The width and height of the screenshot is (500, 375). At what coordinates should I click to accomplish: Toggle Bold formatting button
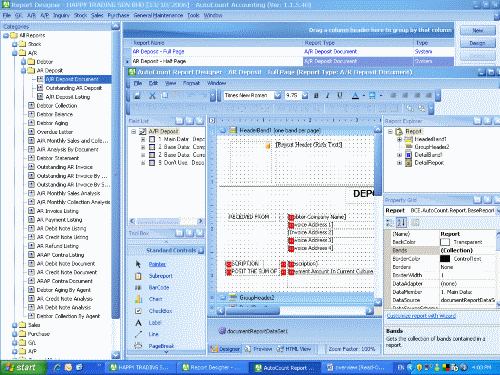pos(316,96)
